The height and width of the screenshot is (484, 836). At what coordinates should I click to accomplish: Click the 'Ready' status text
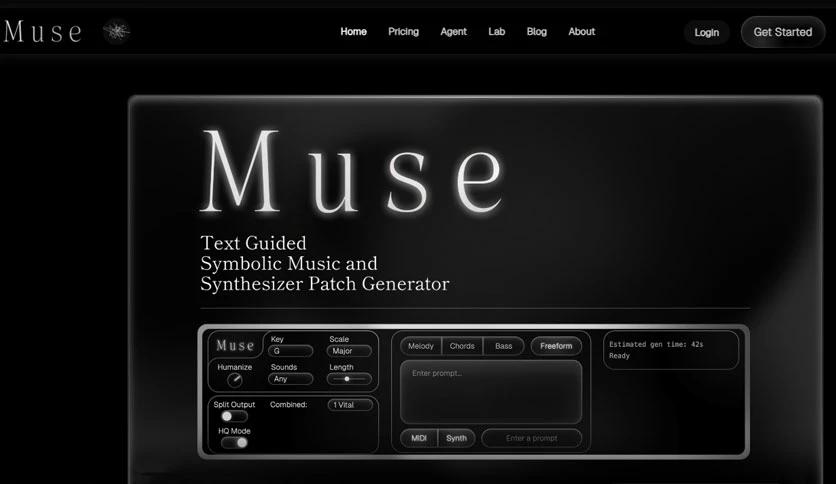point(620,356)
